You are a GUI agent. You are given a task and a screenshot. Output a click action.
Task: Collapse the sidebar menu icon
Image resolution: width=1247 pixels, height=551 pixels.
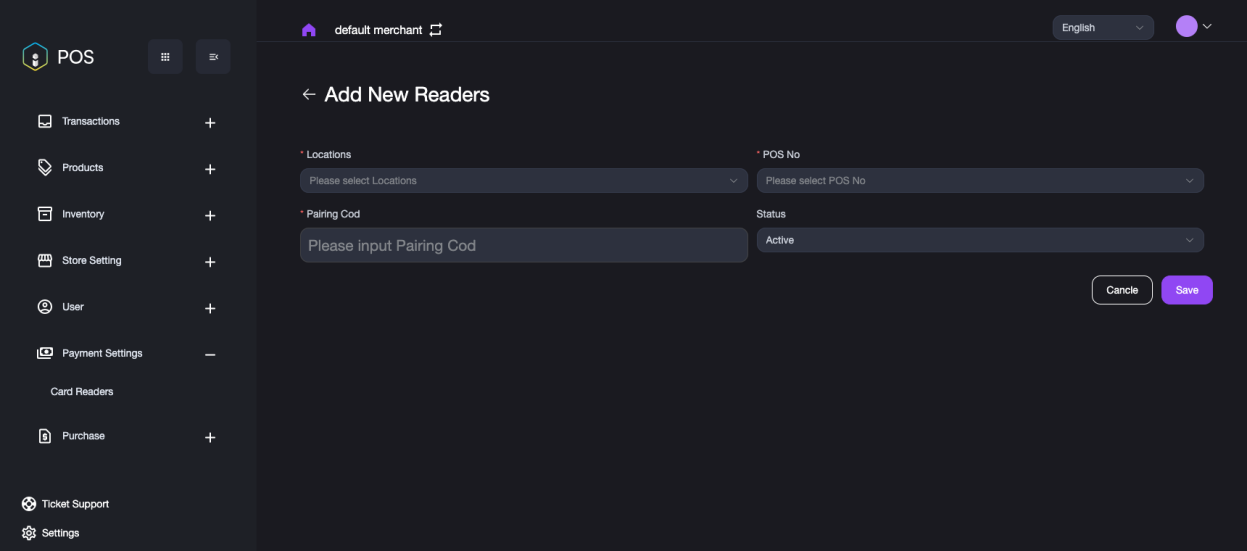click(213, 57)
